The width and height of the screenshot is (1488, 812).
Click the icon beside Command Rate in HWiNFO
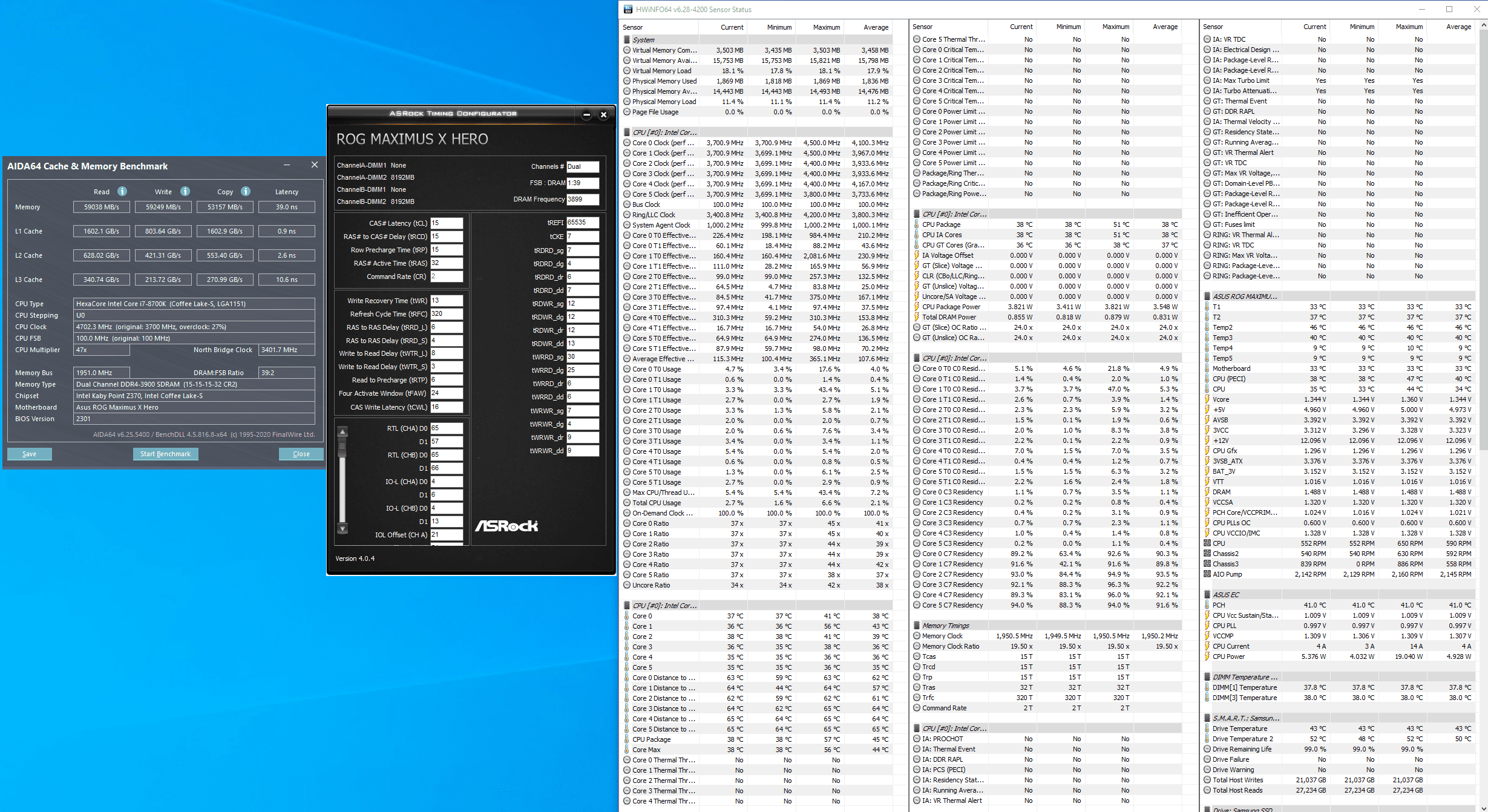(917, 708)
